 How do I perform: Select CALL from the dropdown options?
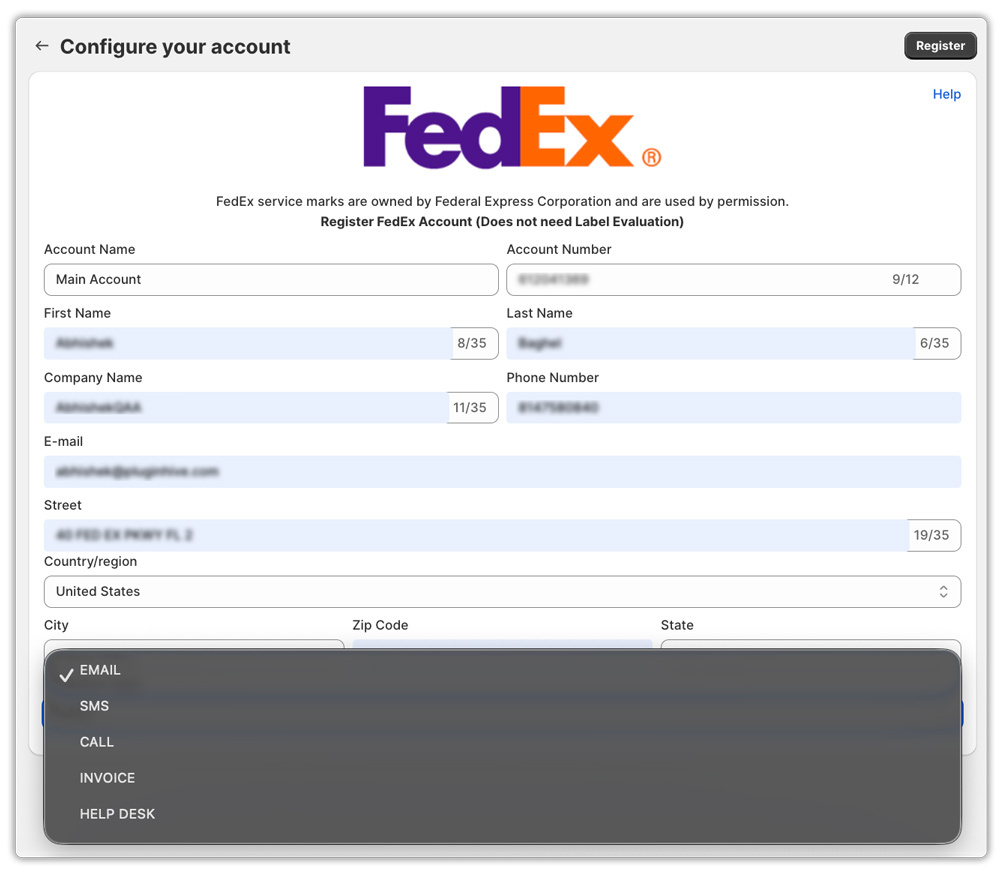click(x=96, y=742)
